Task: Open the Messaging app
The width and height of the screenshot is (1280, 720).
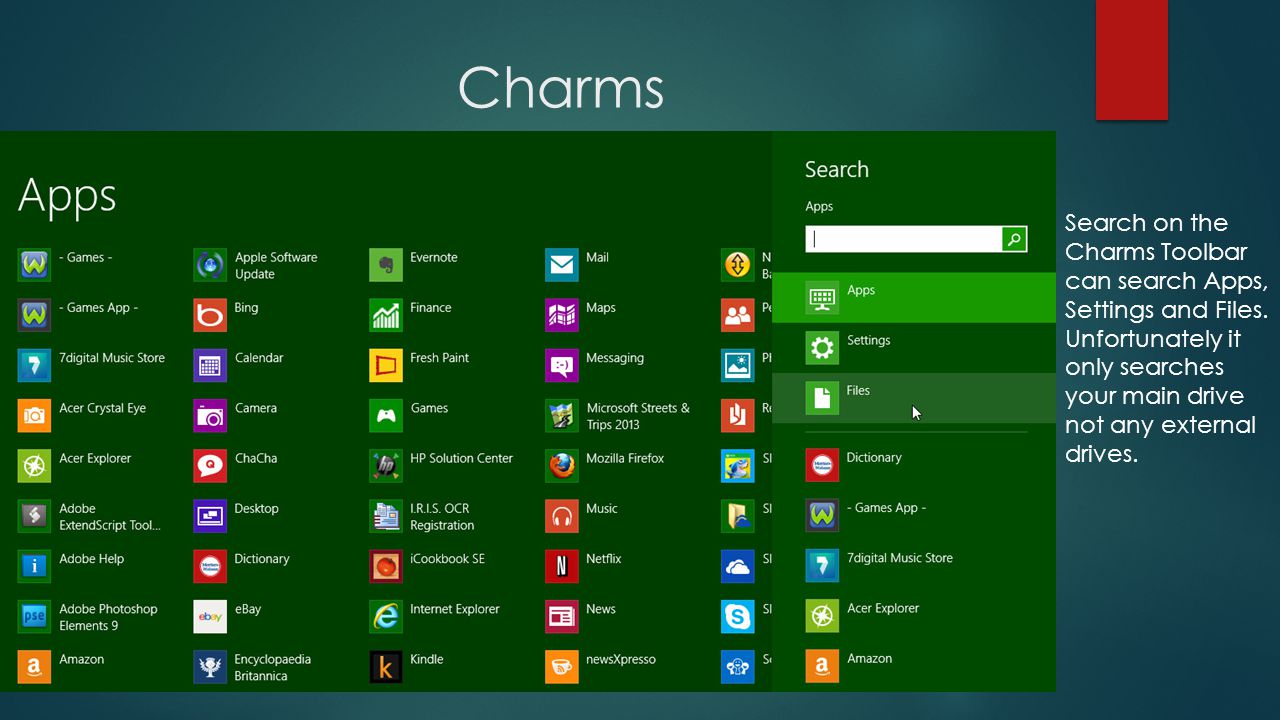Action: click(x=595, y=365)
